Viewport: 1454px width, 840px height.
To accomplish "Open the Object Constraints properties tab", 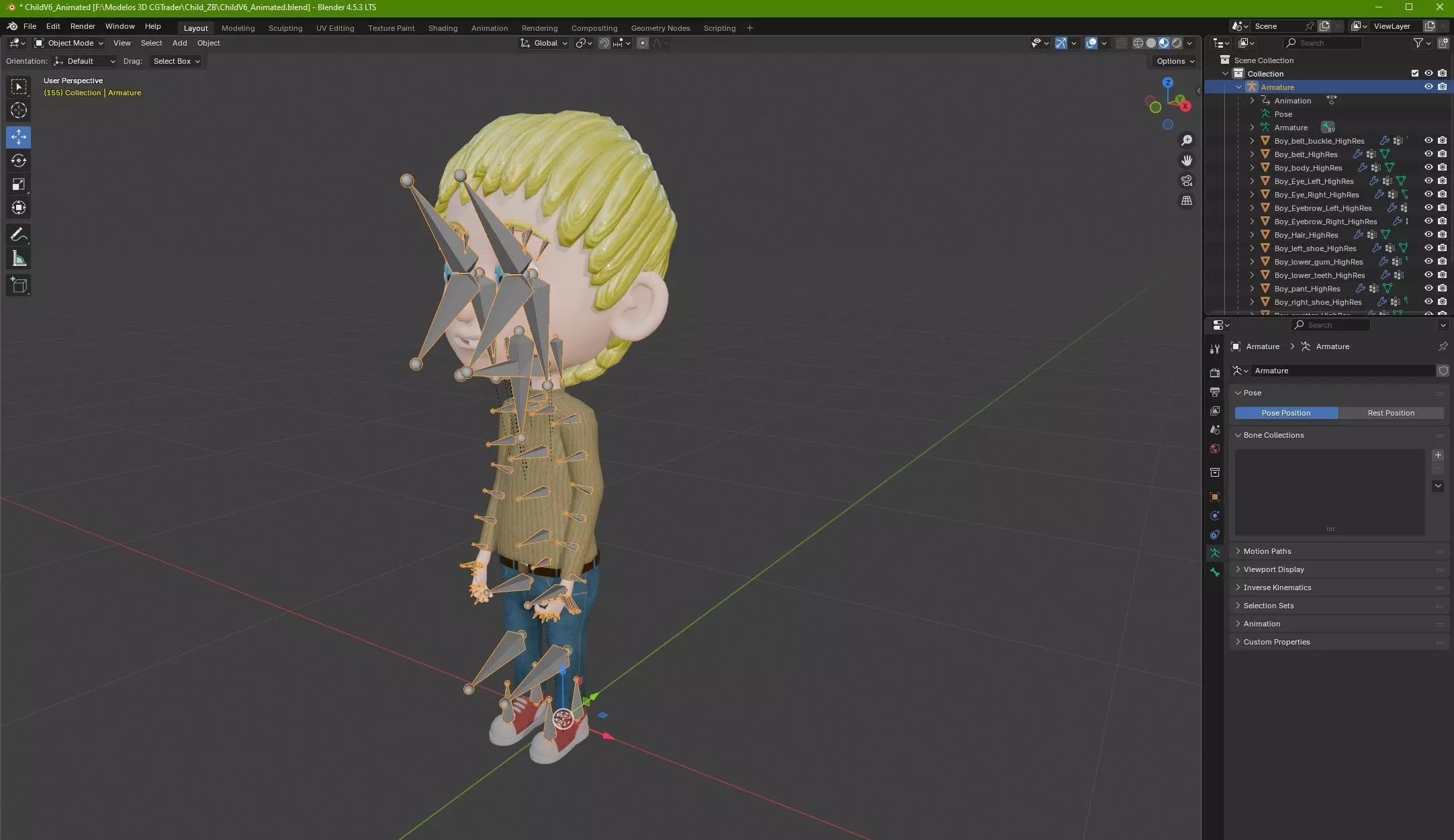I will click(x=1214, y=534).
